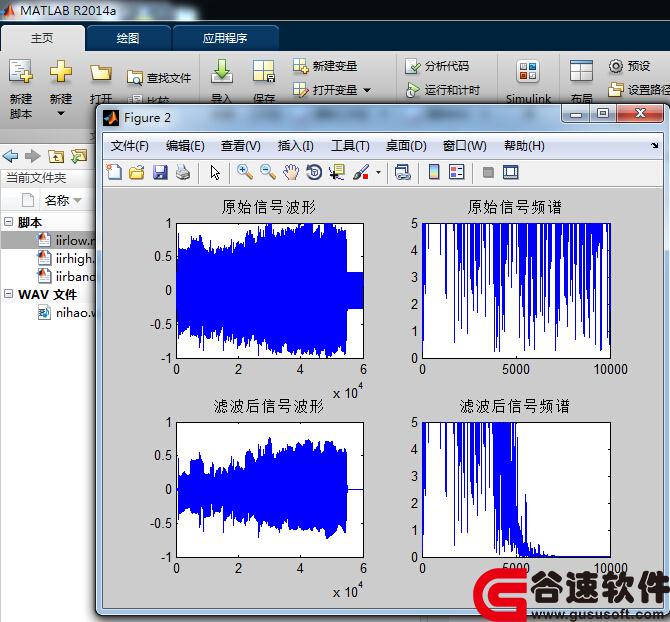The width and height of the screenshot is (670, 622).
Task: Open the Tools (工具) menu in Figure 2
Action: tap(350, 146)
